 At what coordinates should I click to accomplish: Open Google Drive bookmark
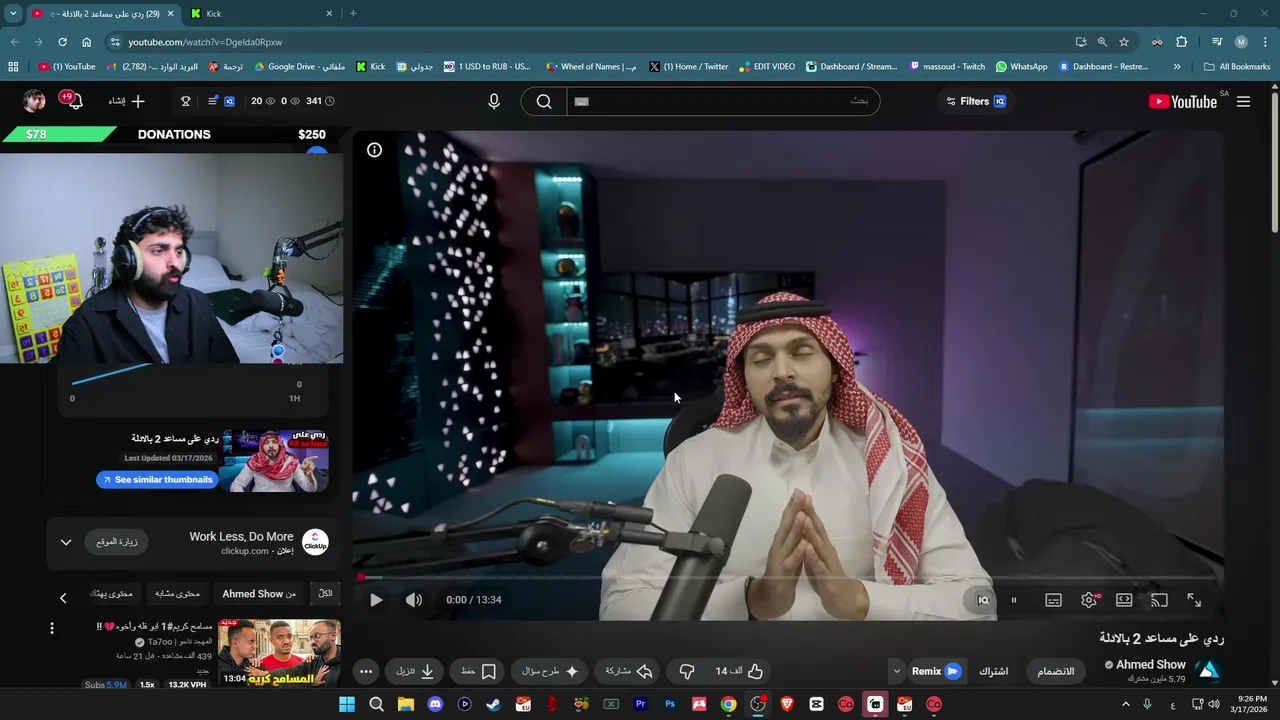[x=301, y=67]
